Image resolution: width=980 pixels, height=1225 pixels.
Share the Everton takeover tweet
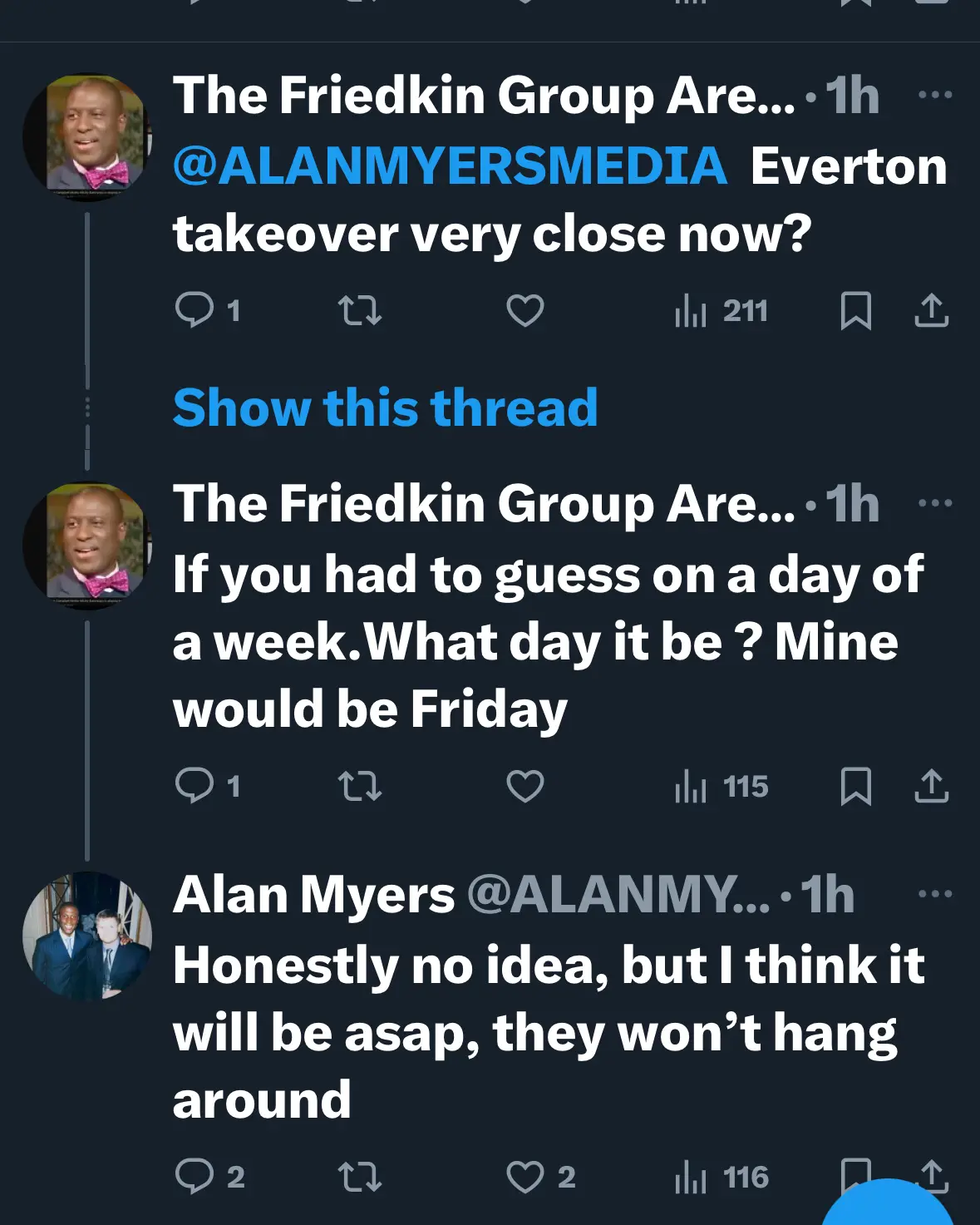click(931, 311)
